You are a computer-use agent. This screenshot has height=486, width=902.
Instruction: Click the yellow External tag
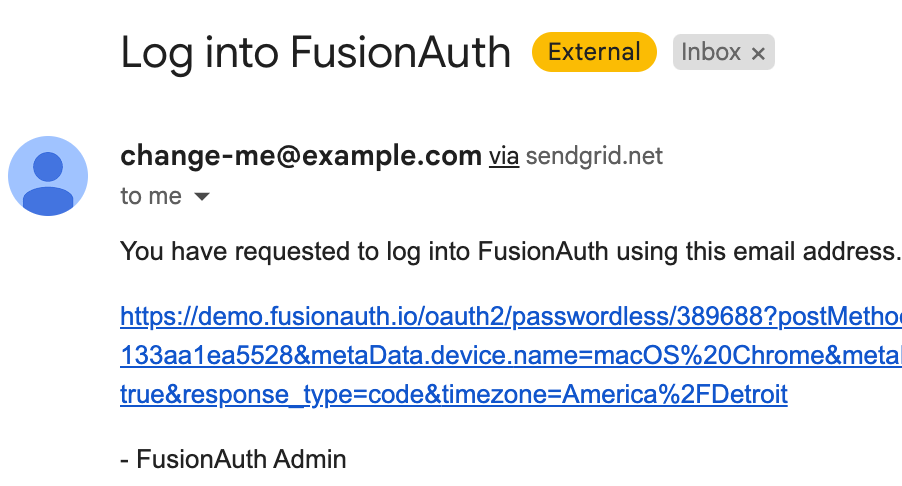point(594,52)
